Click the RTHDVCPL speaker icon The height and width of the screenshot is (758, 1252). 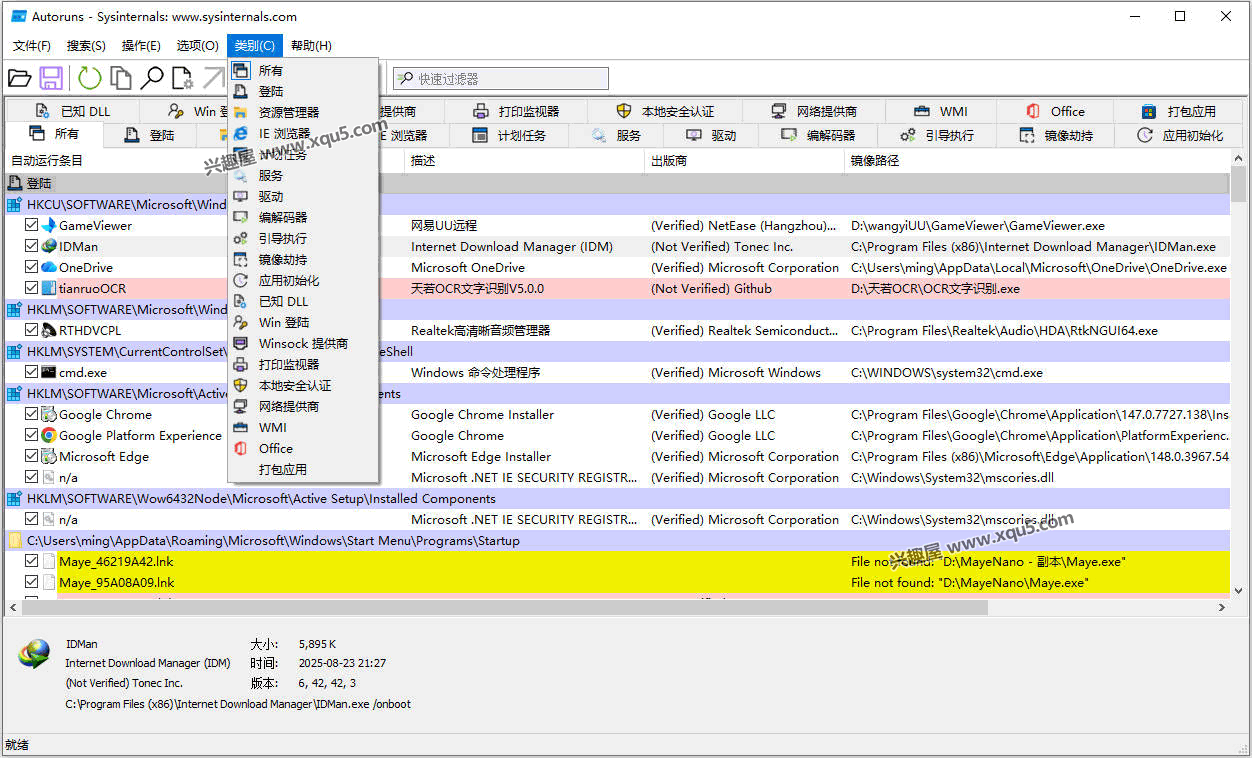pyautogui.click(x=48, y=331)
